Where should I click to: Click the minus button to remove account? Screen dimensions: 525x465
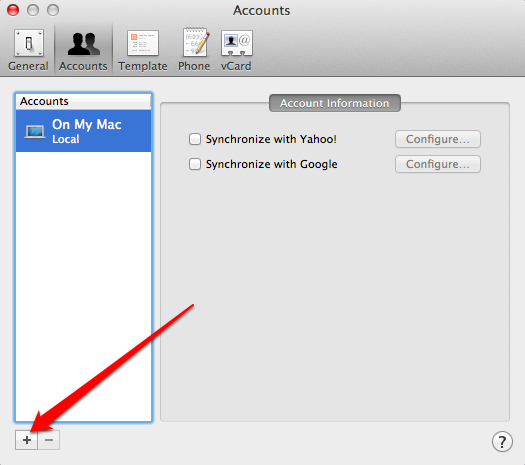click(49, 440)
